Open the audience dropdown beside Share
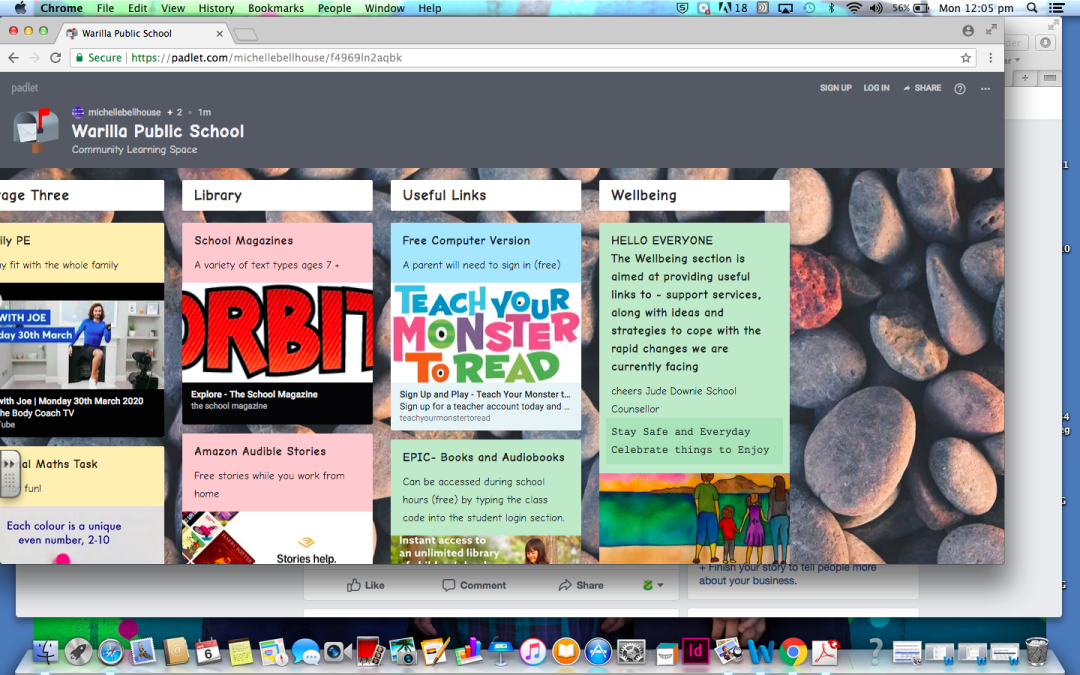The image size is (1080, 675). 653,585
